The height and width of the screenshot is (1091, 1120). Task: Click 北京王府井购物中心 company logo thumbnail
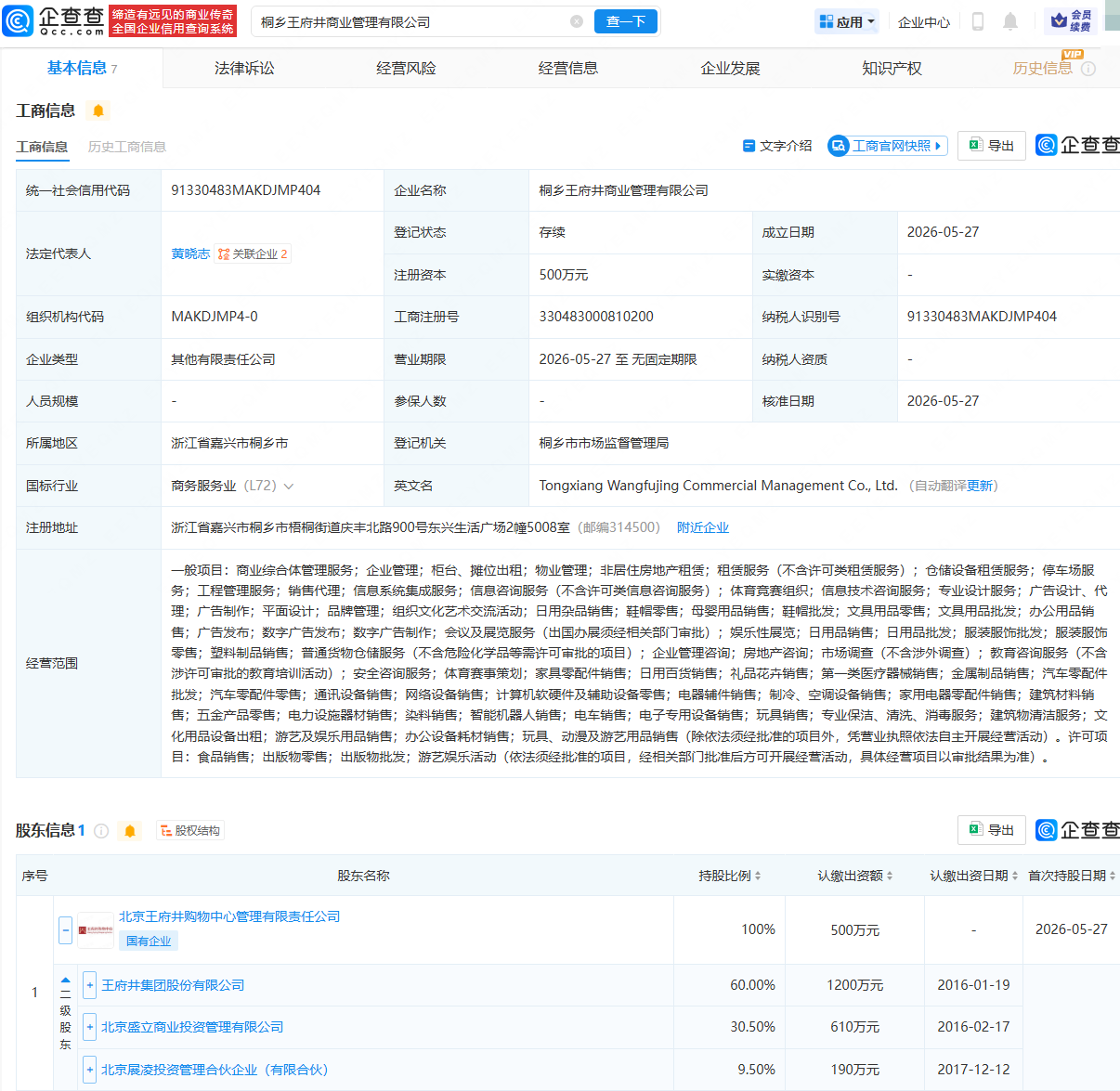96,929
